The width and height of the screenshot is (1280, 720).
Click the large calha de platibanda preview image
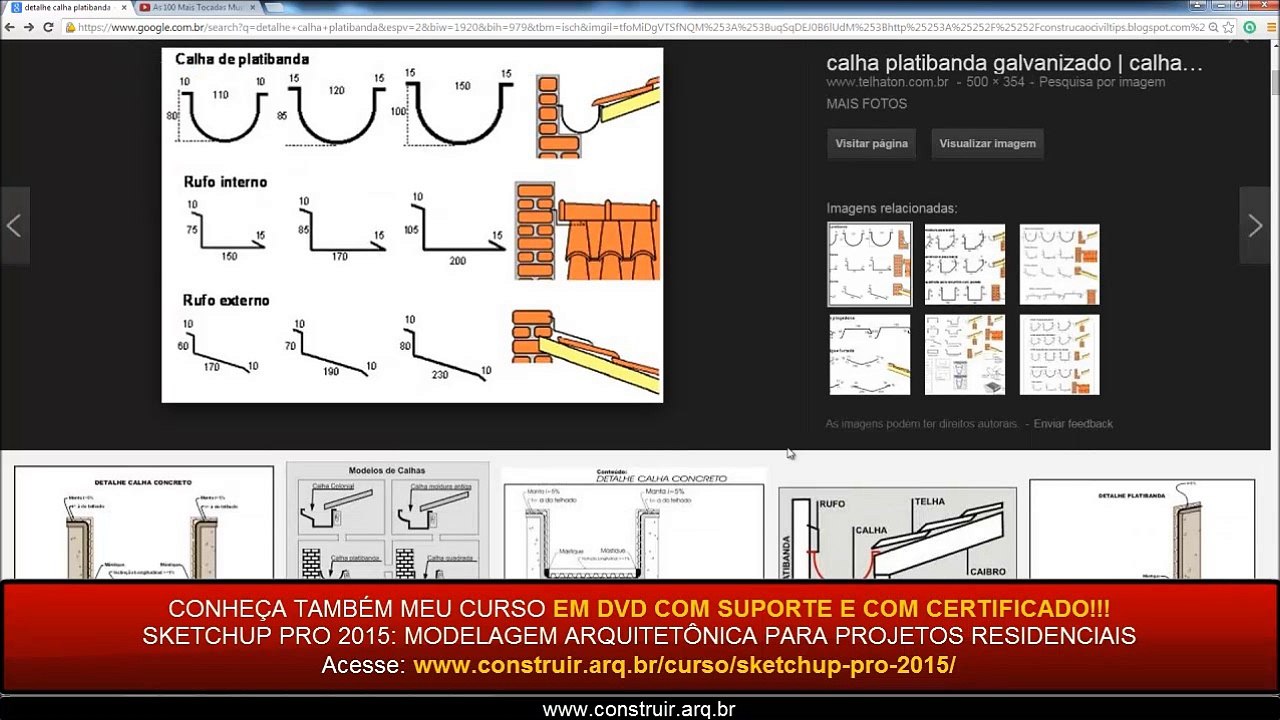412,225
